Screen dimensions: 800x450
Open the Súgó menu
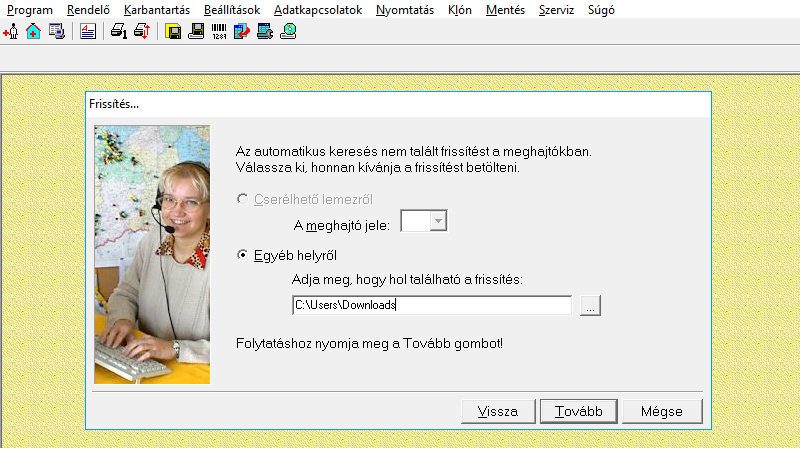tap(601, 10)
